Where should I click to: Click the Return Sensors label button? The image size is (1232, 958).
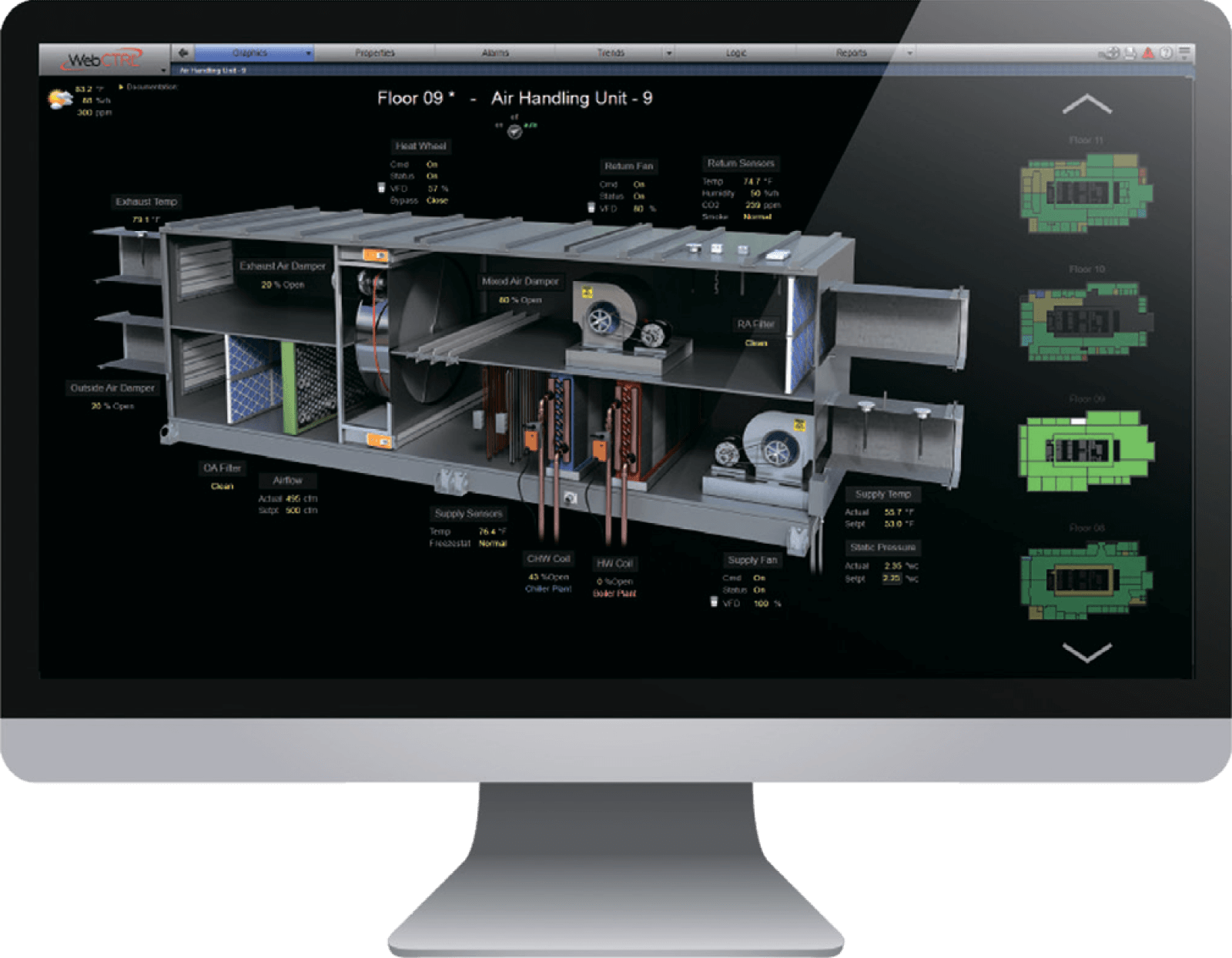(x=741, y=163)
